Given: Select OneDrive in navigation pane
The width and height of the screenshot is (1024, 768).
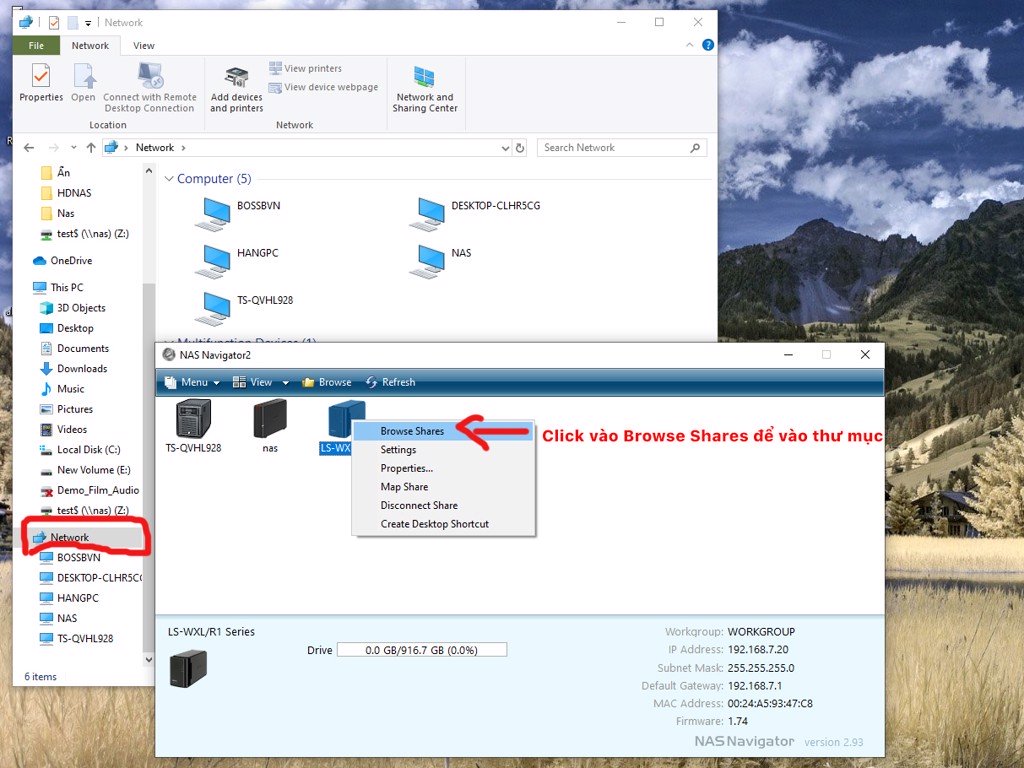Looking at the screenshot, I should [x=63, y=261].
